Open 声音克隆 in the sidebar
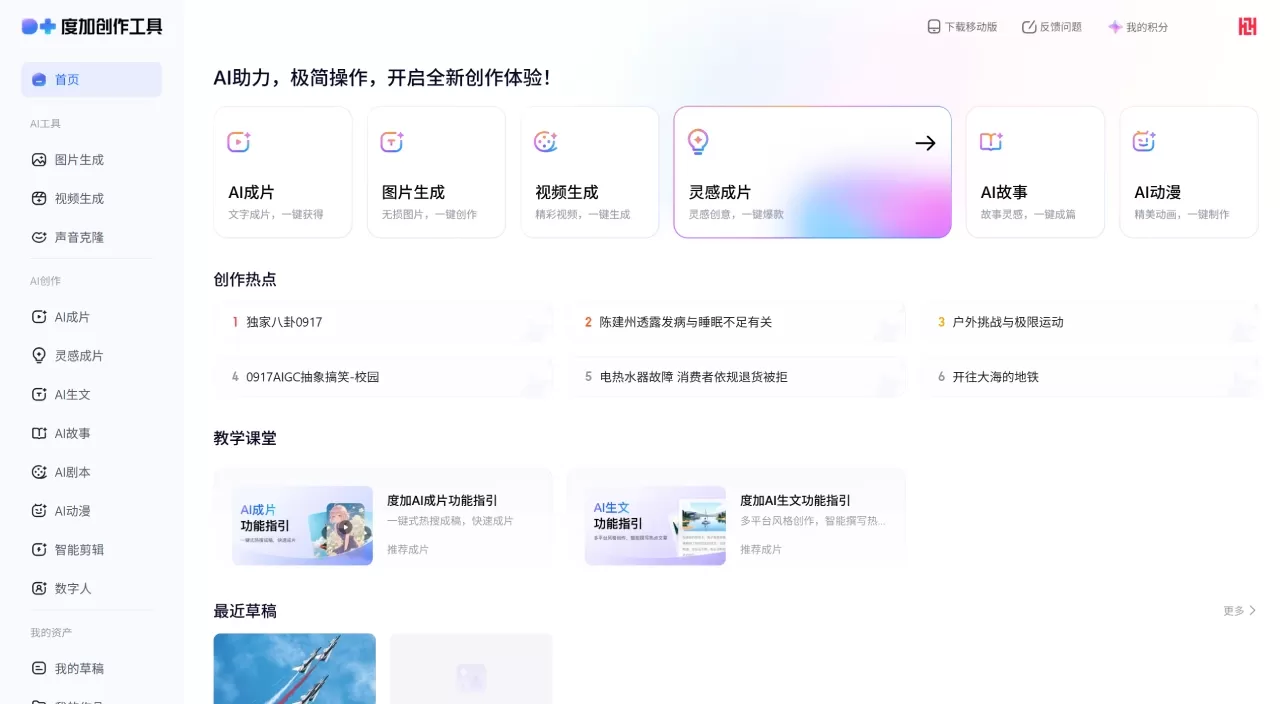 pos(91,238)
